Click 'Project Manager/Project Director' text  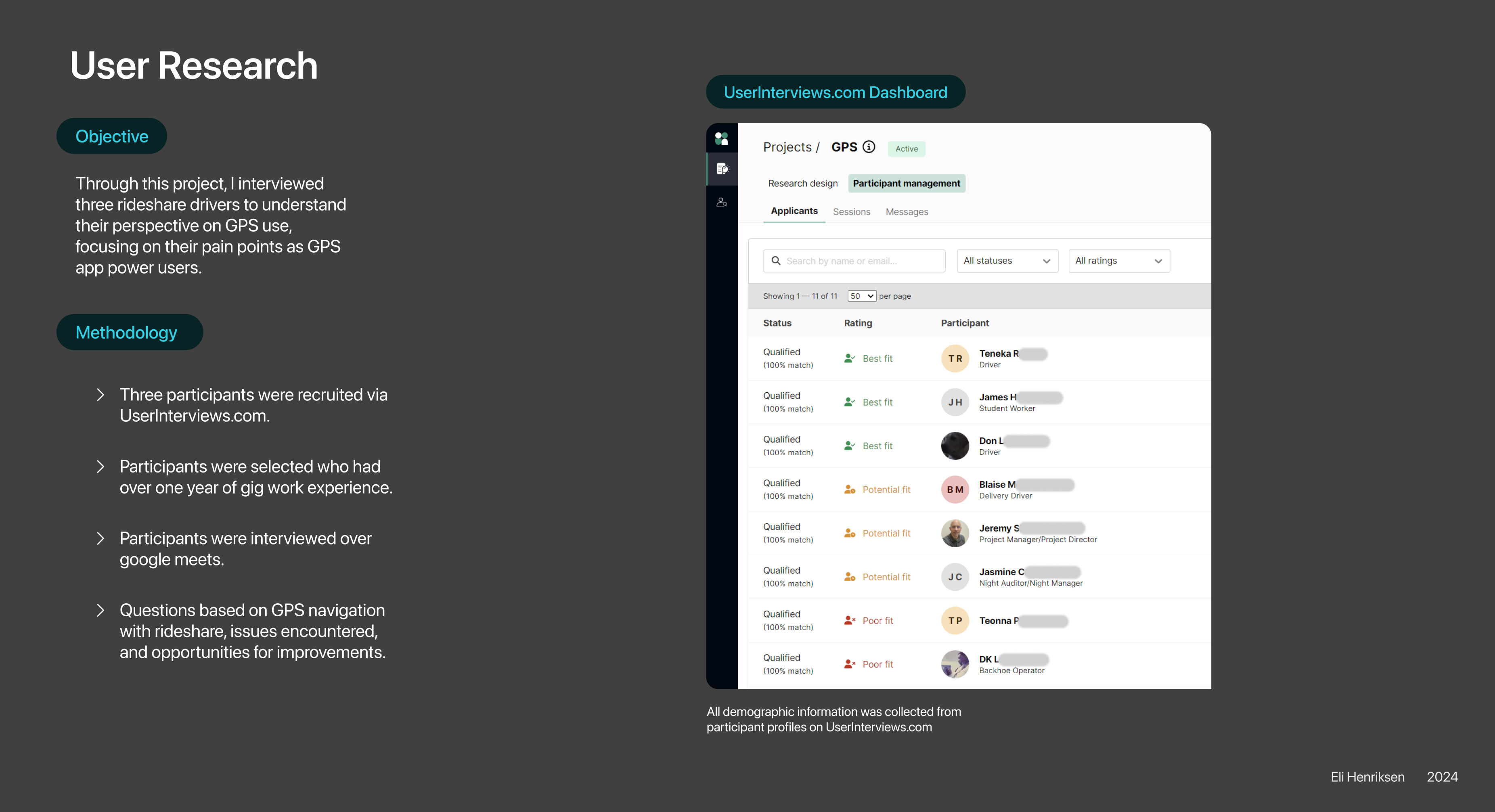pyautogui.click(x=1038, y=539)
